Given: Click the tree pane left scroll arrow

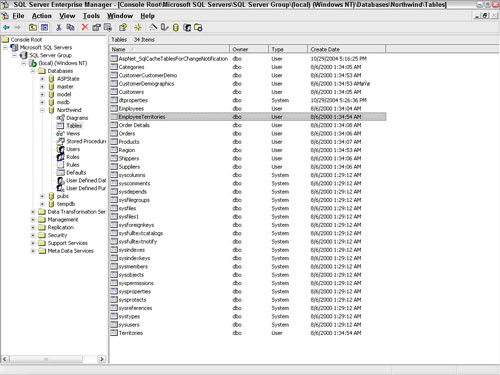Looking at the screenshot, I should point(5,359).
